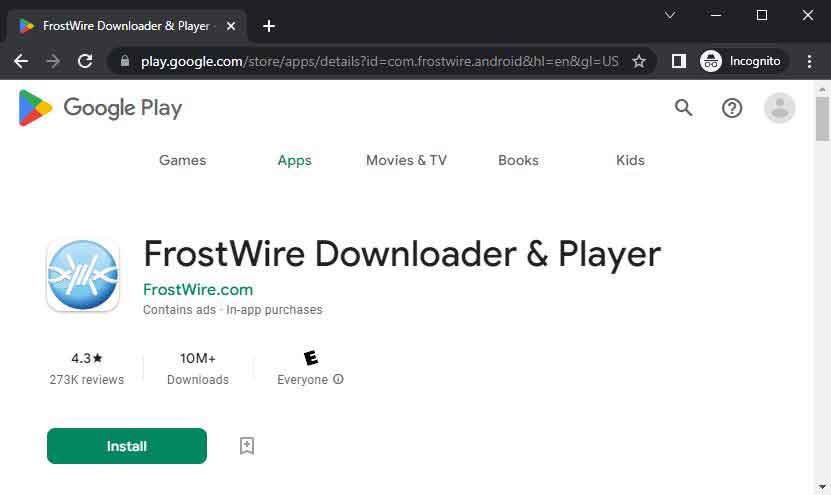This screenshot has width=831, height=495.
Task: Open the FrostWire.com developer link
Action: point(198,289)
